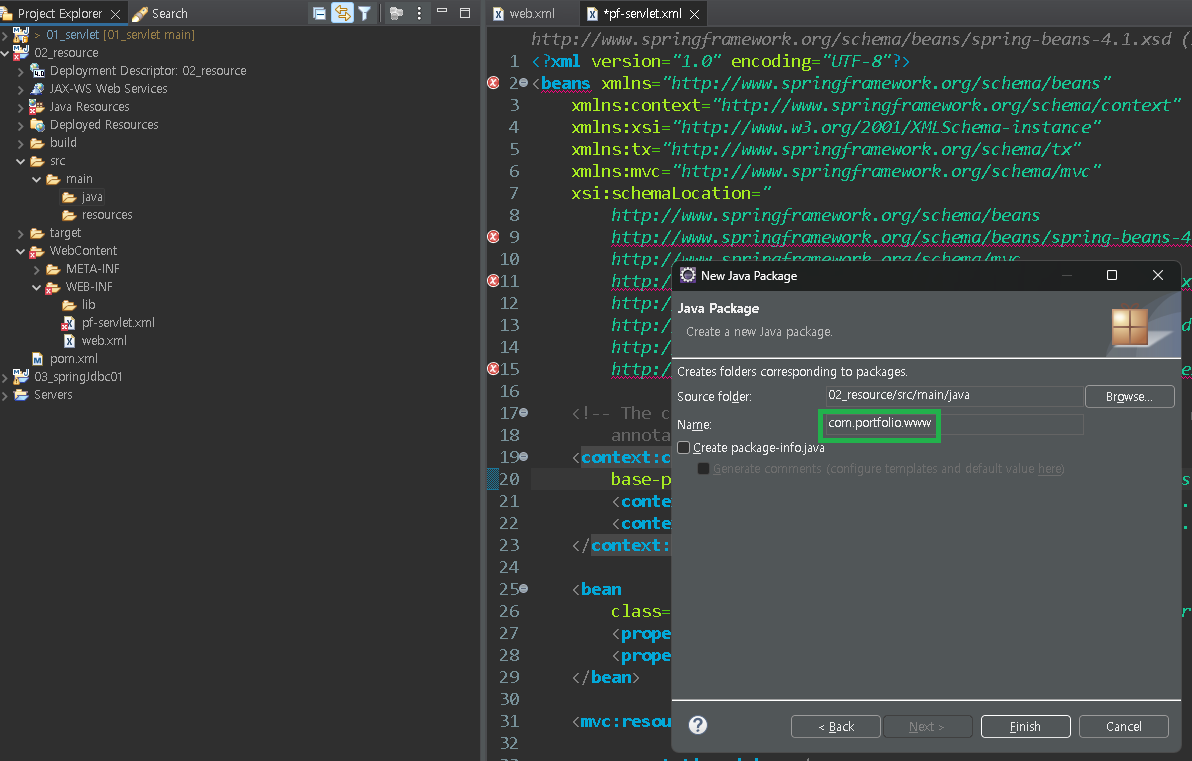Click the help question mark icon in dialog
1192x761 pixels.
pyautogui.click(x=698, y=726)
